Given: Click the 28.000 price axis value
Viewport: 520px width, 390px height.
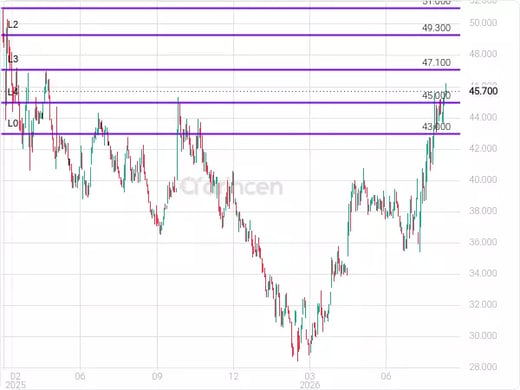Looking at the screenshot, I should click(483, 367).
